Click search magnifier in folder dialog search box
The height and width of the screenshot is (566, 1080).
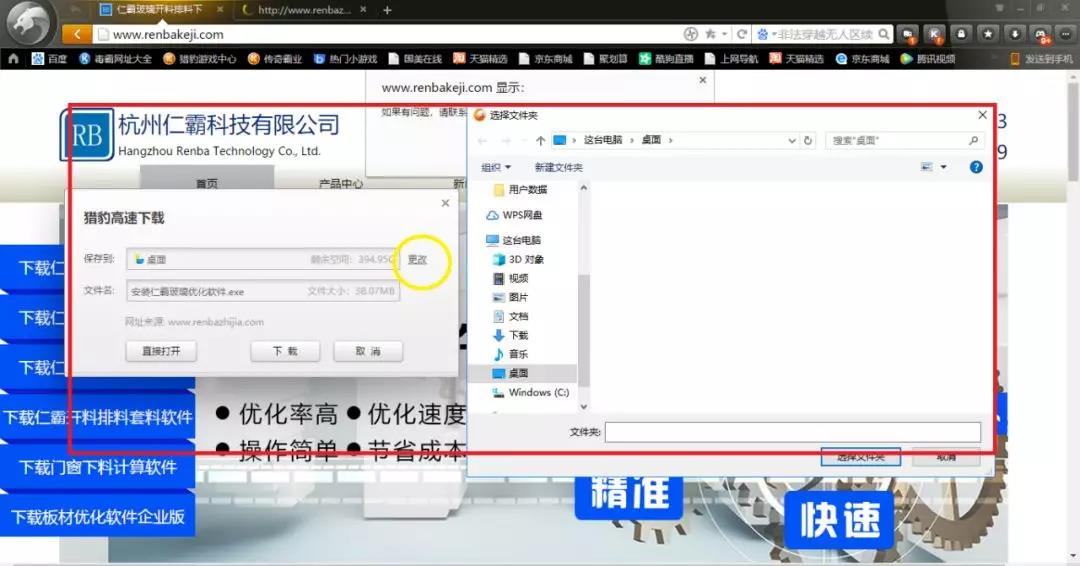click(x=973, y=140)
